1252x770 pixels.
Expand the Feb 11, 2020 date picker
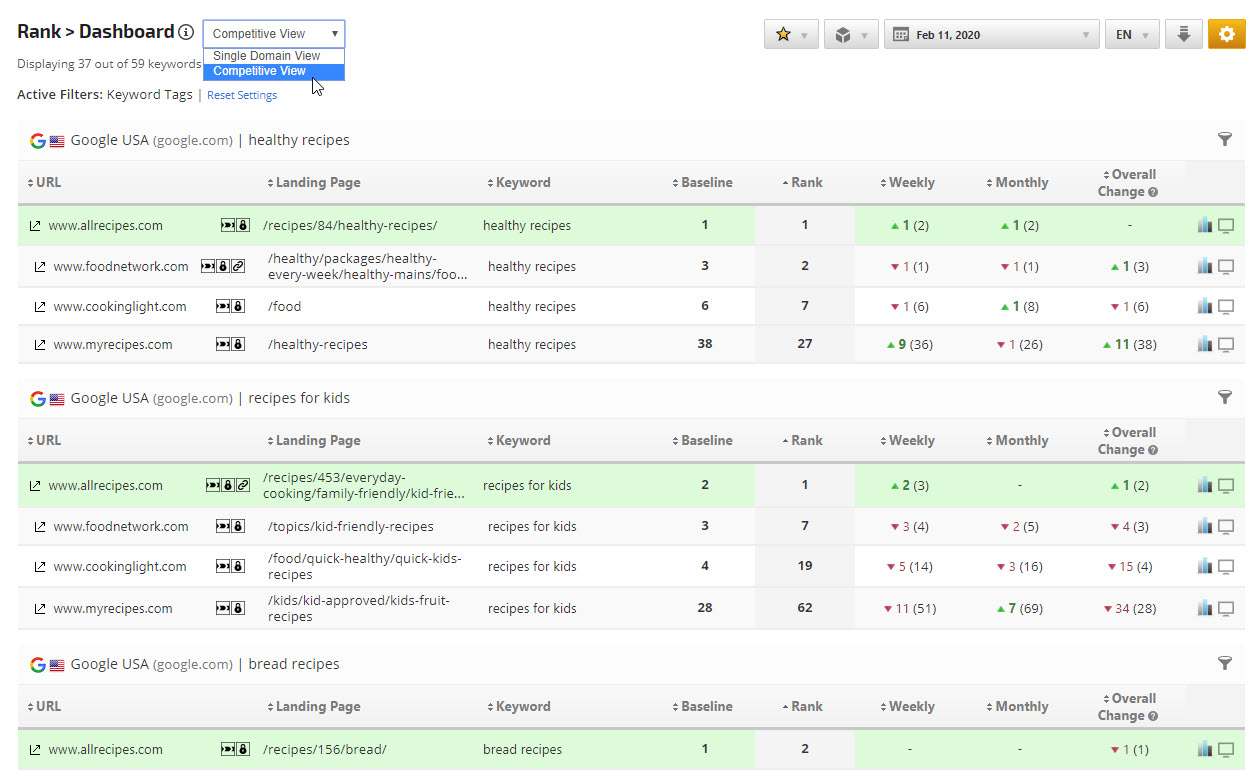pos(990,34)
